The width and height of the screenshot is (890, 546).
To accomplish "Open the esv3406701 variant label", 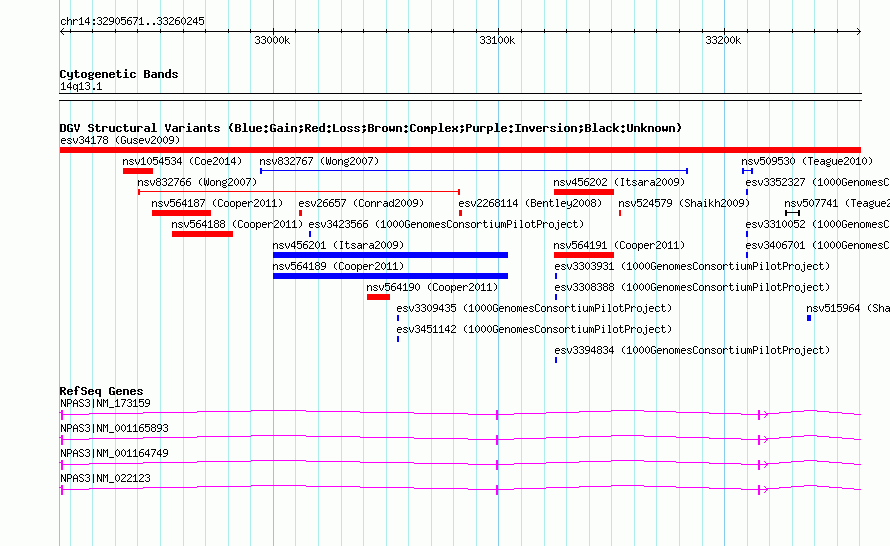I will [817, 245].
